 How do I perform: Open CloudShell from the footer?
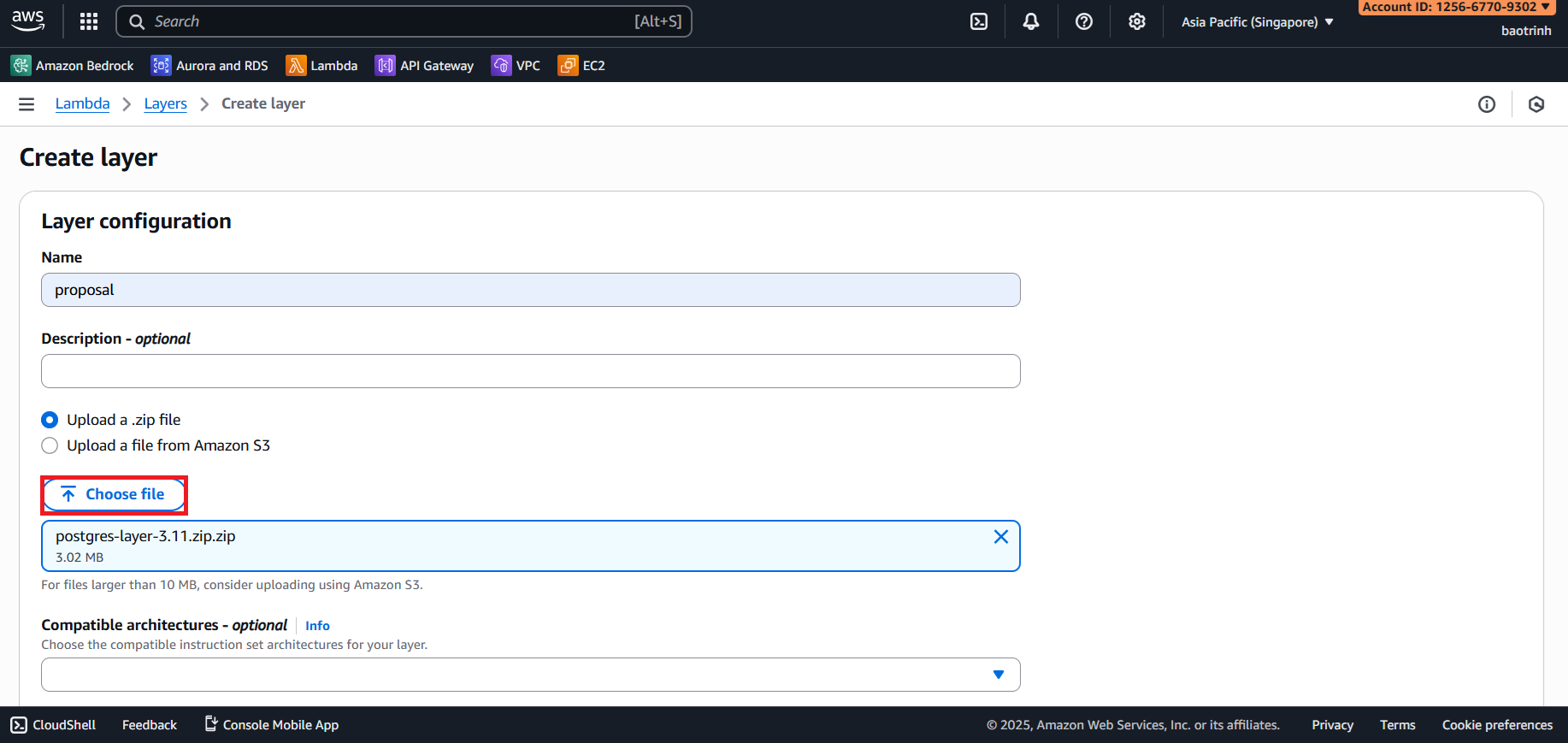53,725
